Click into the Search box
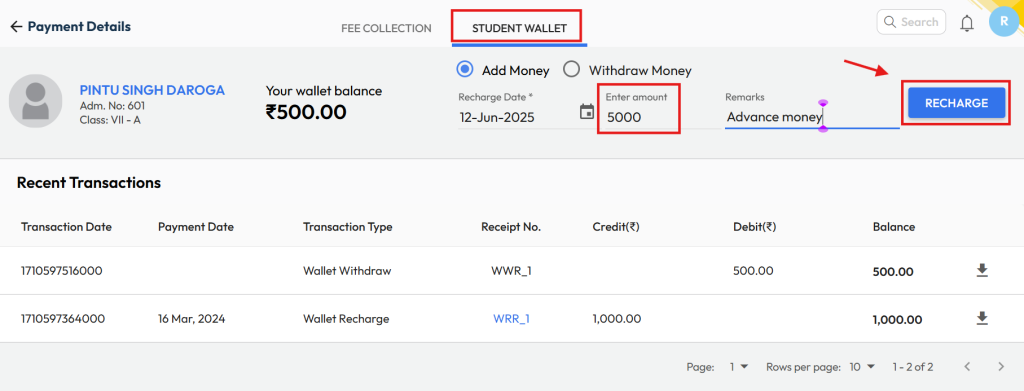The image size is (1024, 391). click(911, 22)
